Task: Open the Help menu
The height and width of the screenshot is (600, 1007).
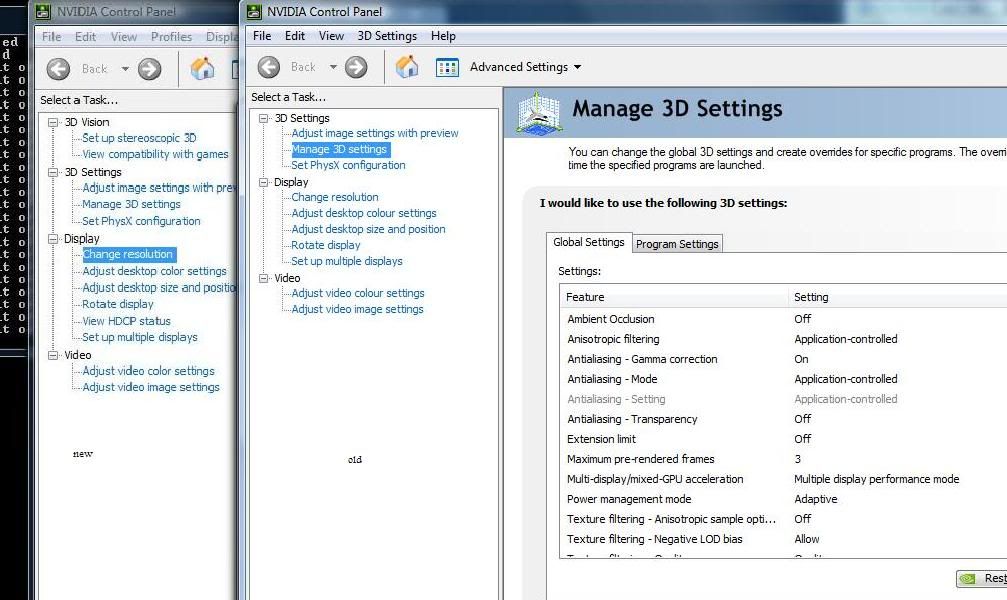Action: point(443,36)
